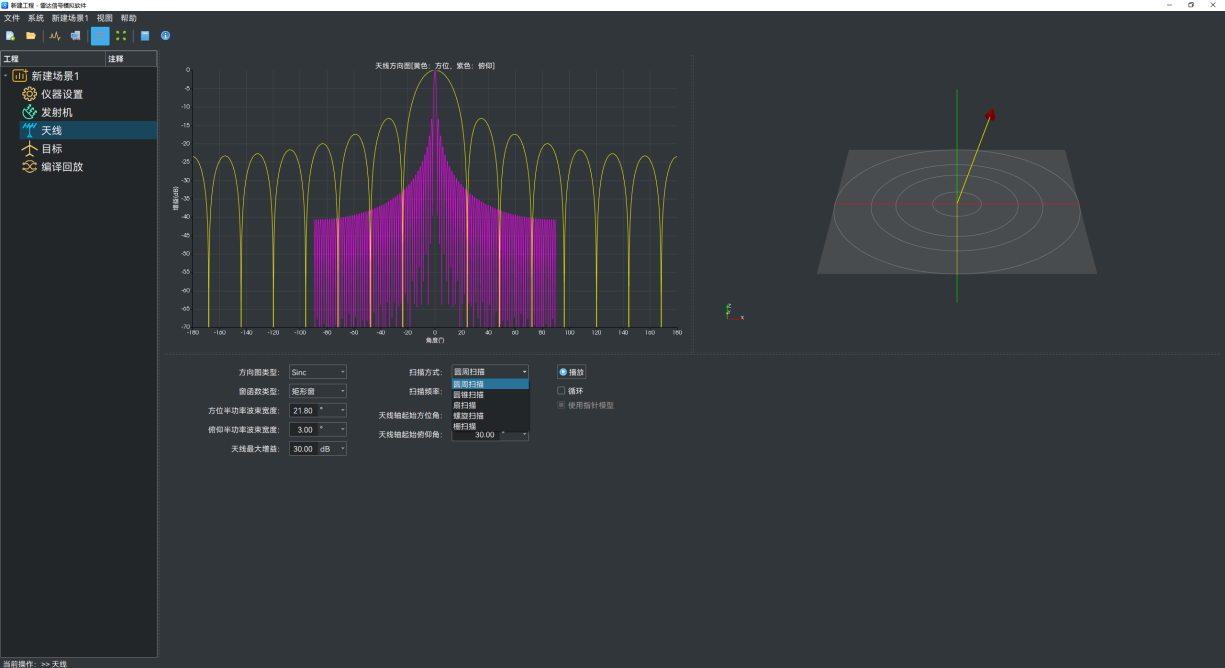Viewport: 1225px width, 668px height.
Task: Click the blue calculator toolbar icon
Action: pos(145,36)
